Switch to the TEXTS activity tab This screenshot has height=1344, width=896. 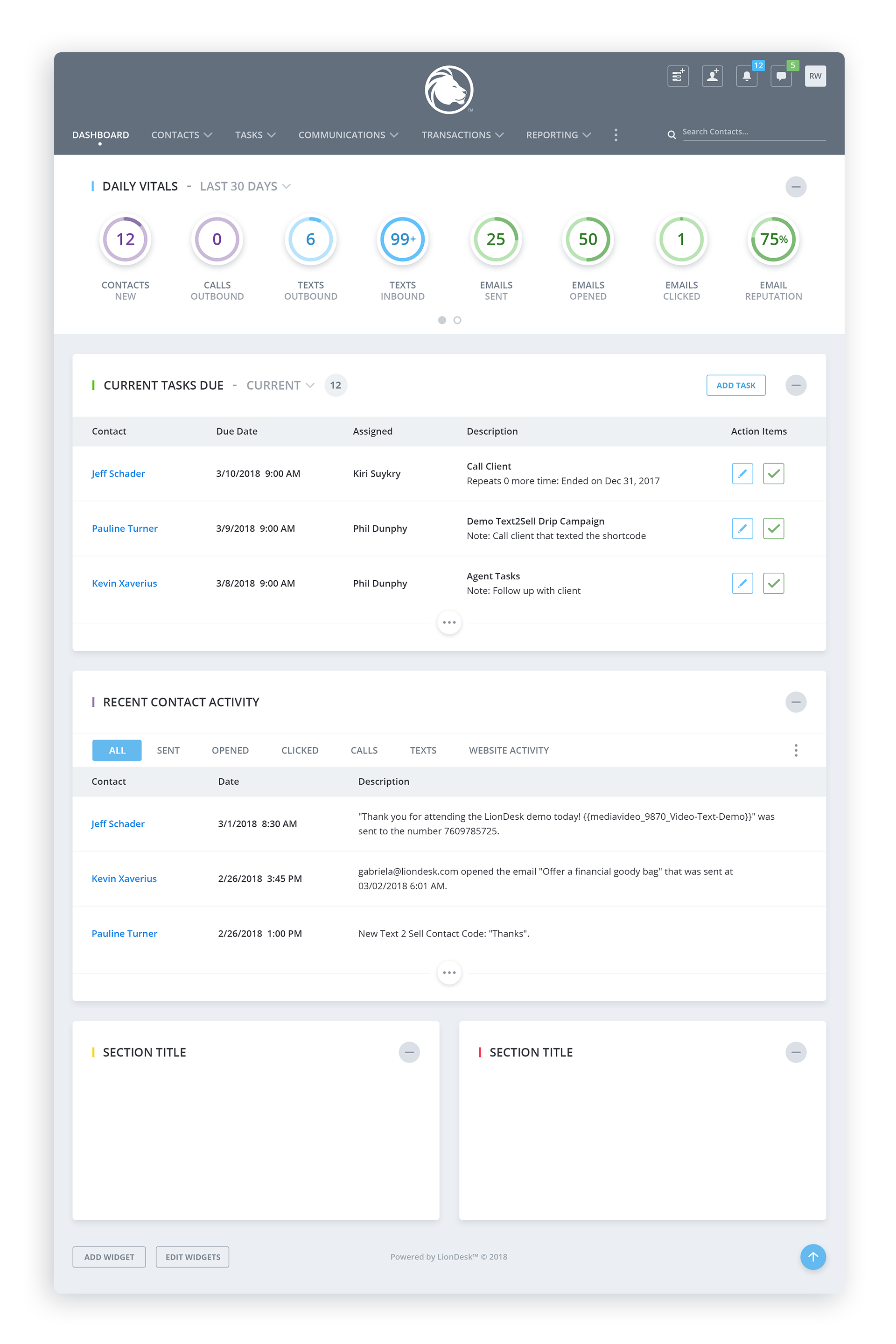point(423,750)
